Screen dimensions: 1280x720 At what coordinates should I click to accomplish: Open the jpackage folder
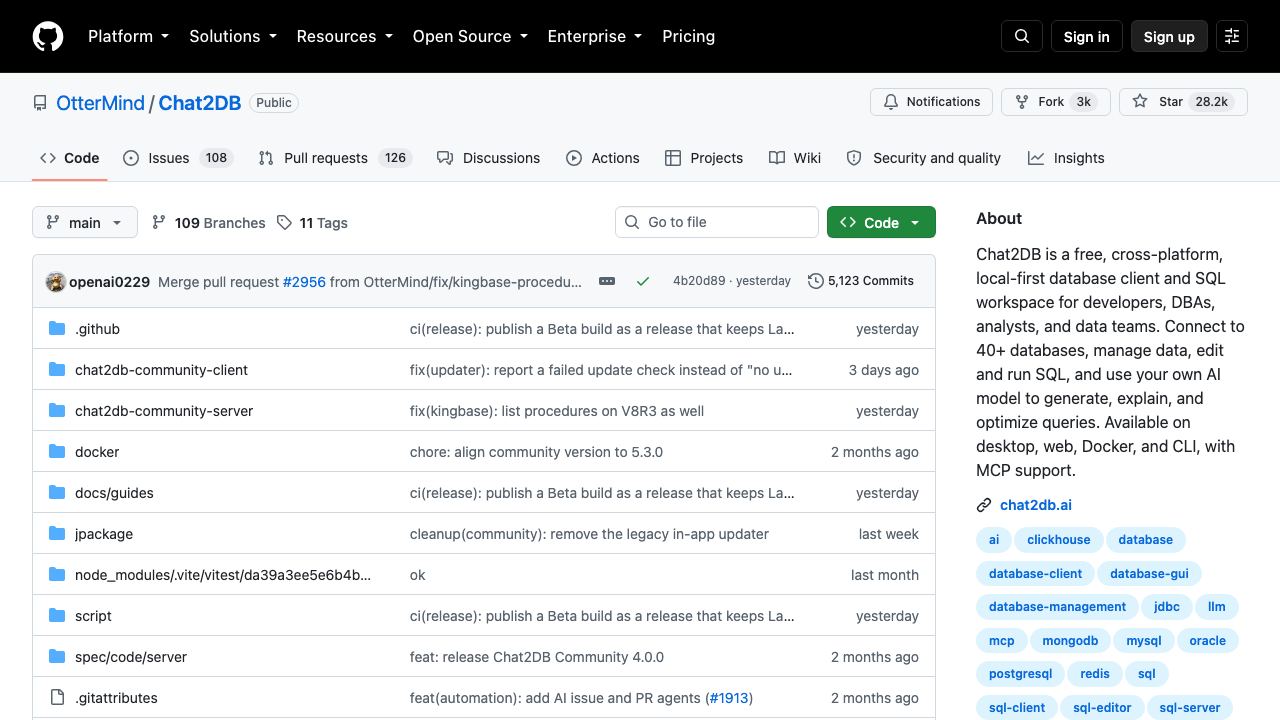pos(104,534)
